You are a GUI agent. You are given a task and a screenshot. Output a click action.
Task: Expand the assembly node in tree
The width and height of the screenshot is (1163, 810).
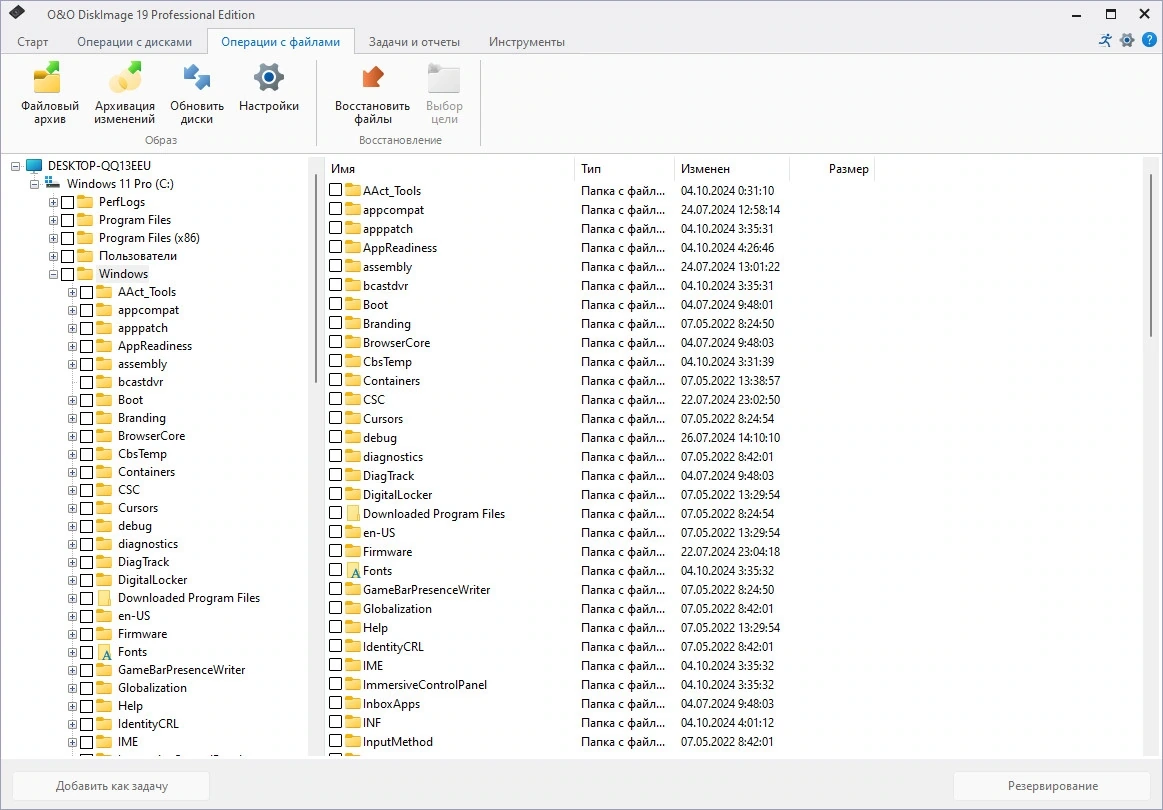[x=73, y=364]
